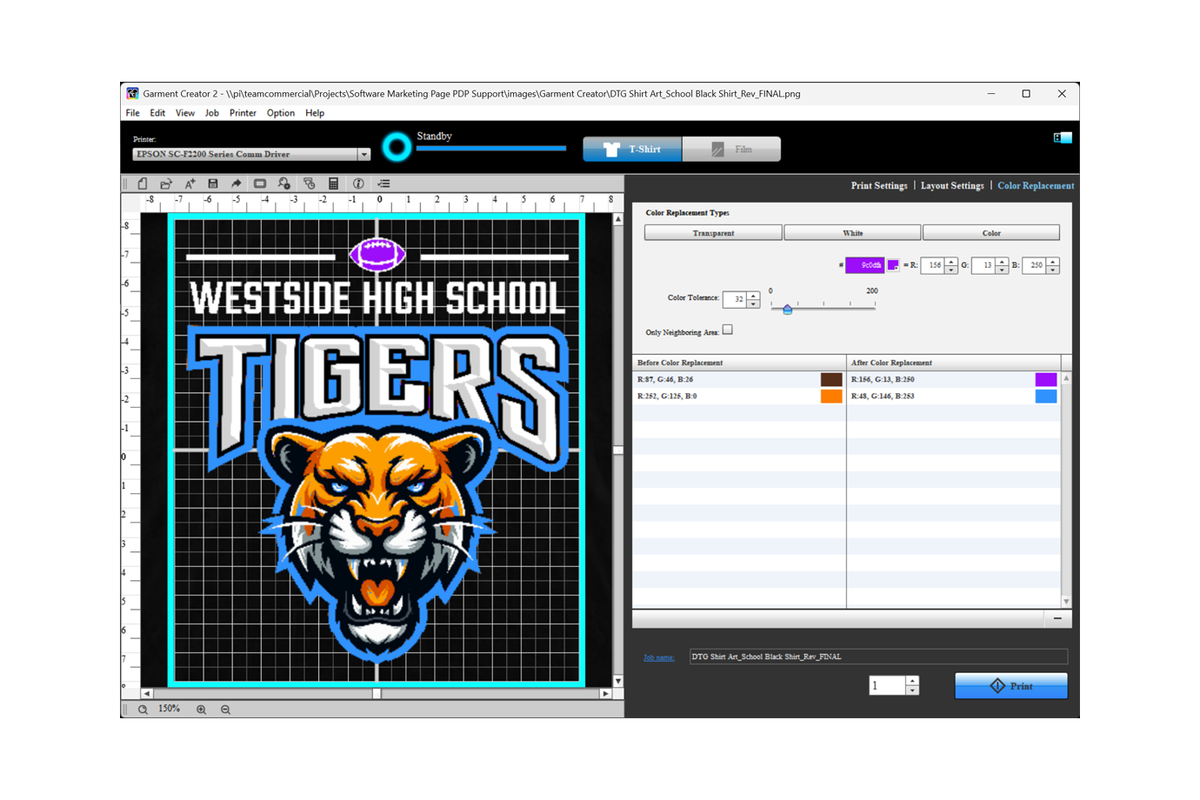Viewport: 1200px width, 800px height.
Task: Click the Garment Creator app icon in title bar
Action: (x=132, y=93)
